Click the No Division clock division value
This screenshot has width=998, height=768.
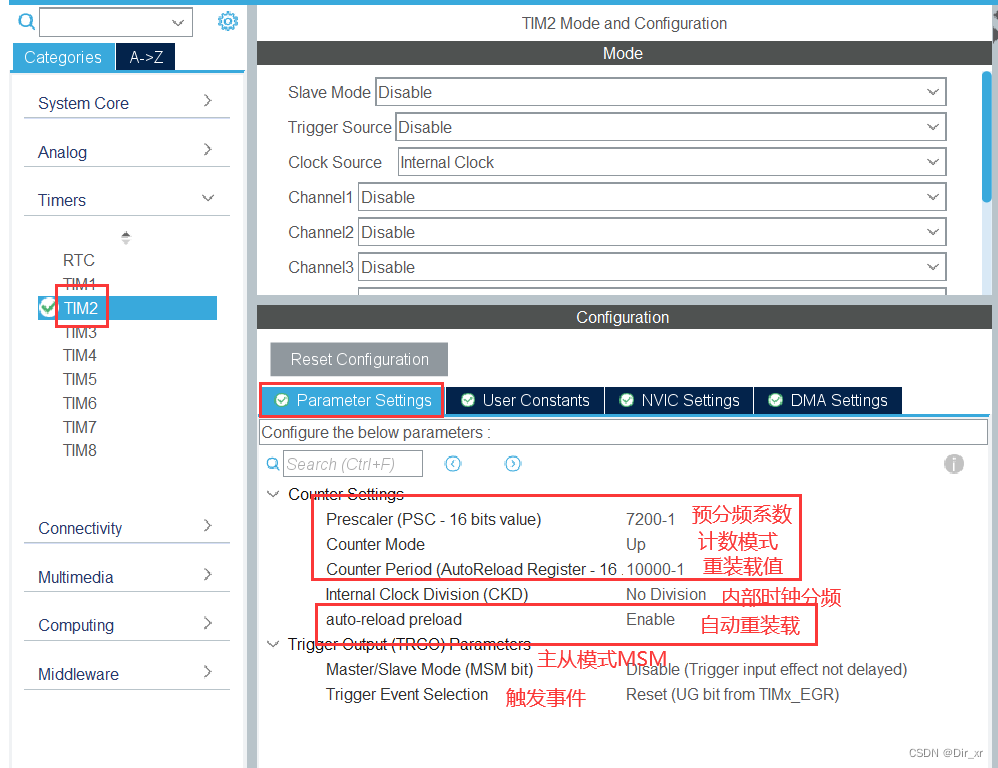(x=666, y=594)
